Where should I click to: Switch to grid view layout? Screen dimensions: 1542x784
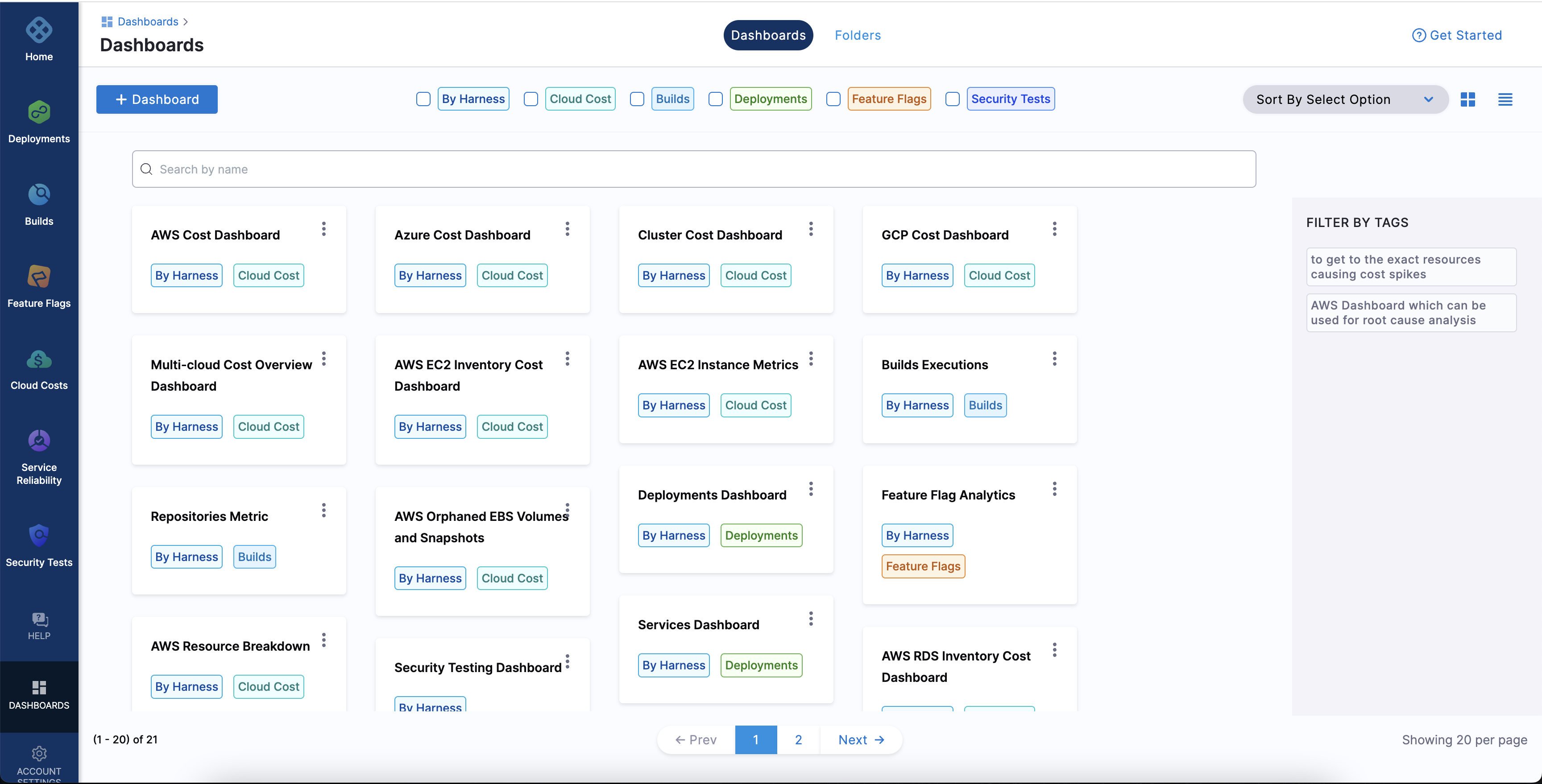[x=1467, y=99]
